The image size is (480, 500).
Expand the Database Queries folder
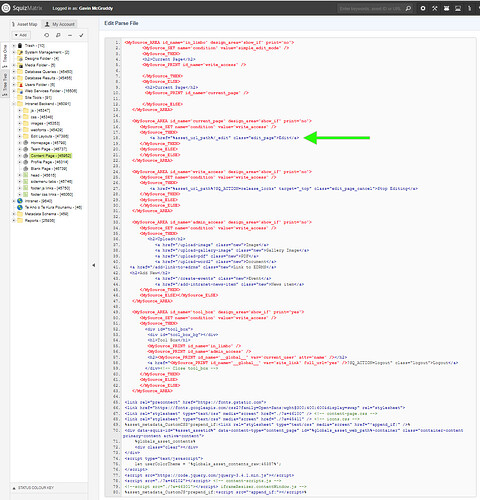point(14,71)
